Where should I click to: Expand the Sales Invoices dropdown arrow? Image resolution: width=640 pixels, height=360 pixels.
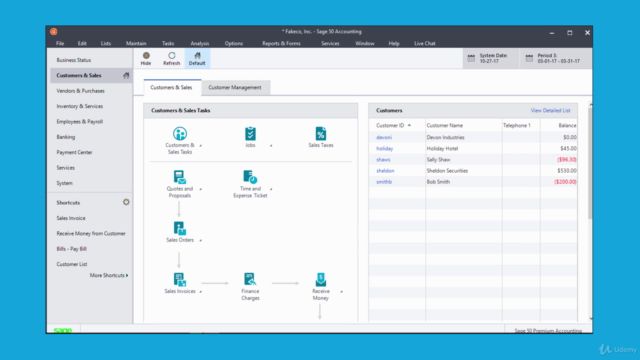200,292
